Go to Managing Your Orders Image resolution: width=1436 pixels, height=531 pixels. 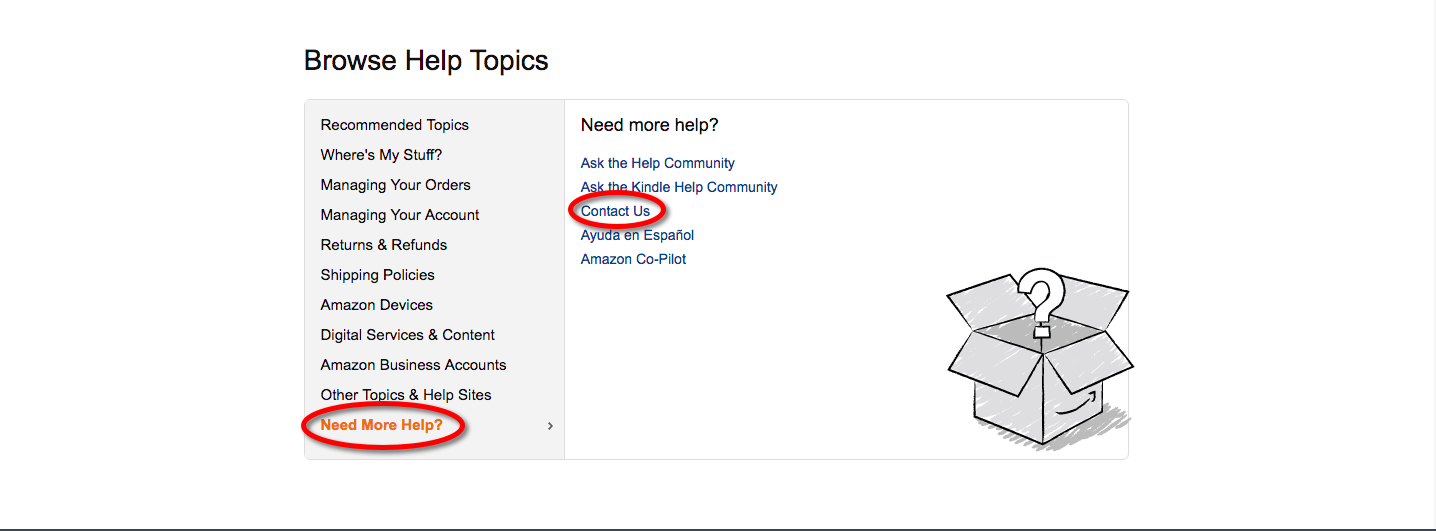tap(395, 185)
